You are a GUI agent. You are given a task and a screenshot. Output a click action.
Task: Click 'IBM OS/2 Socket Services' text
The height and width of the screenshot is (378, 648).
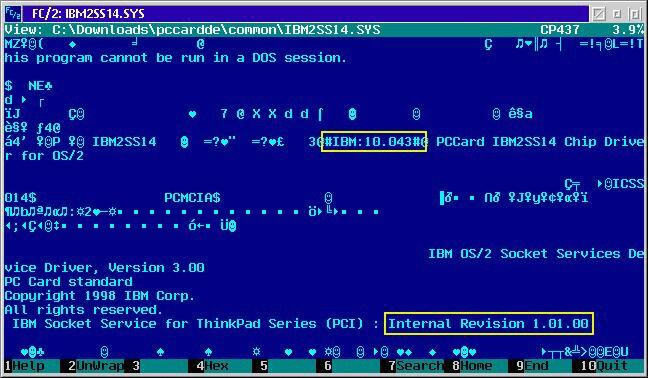524,254
